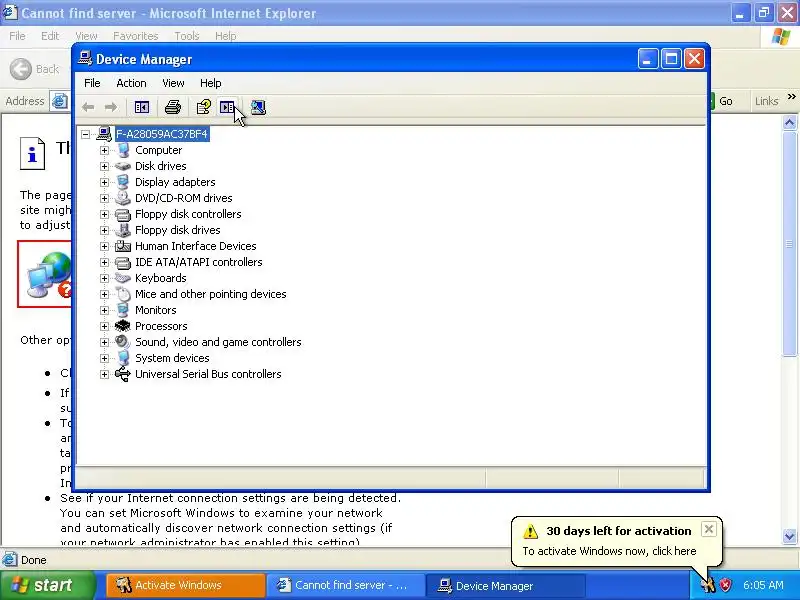Click the Forward arrow in Device Manager toolbar
The width and height of the screenshot is (800, 600).
pos(111,107)
